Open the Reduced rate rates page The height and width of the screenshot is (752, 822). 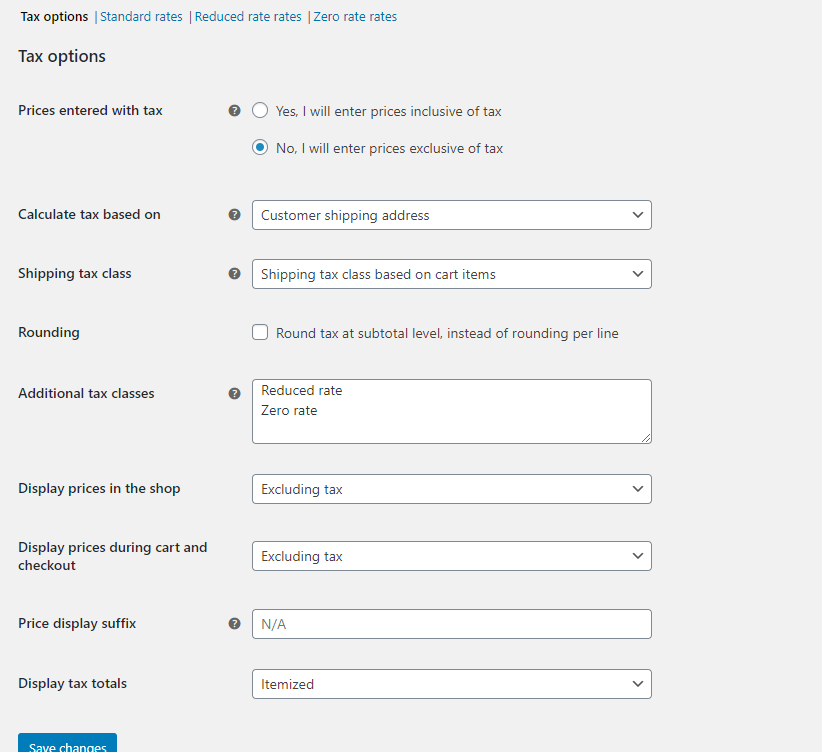[247, 16]
